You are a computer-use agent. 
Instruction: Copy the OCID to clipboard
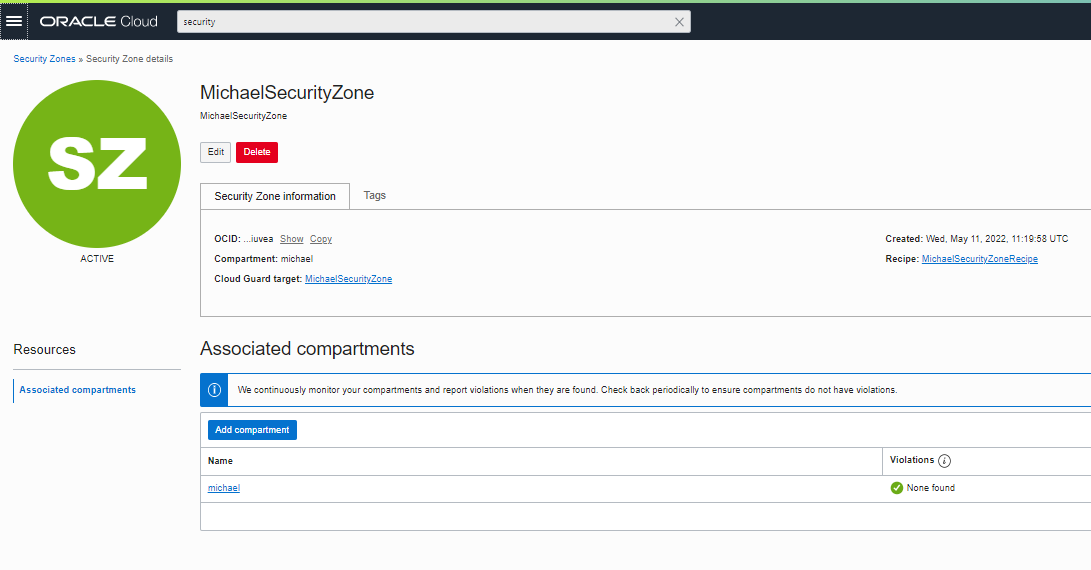(x=321, y=239)
